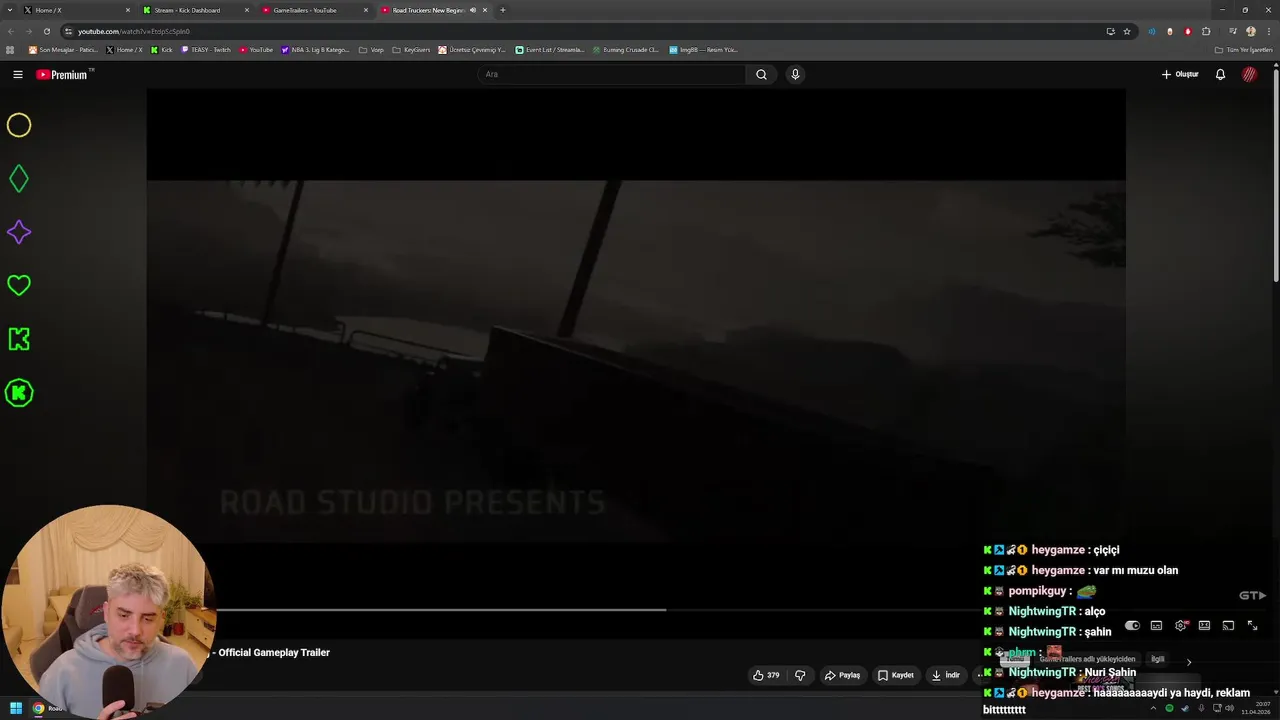This screenshot has width=1280, height=720.
Task: Download the video with İndir
Action: [945, 675]
